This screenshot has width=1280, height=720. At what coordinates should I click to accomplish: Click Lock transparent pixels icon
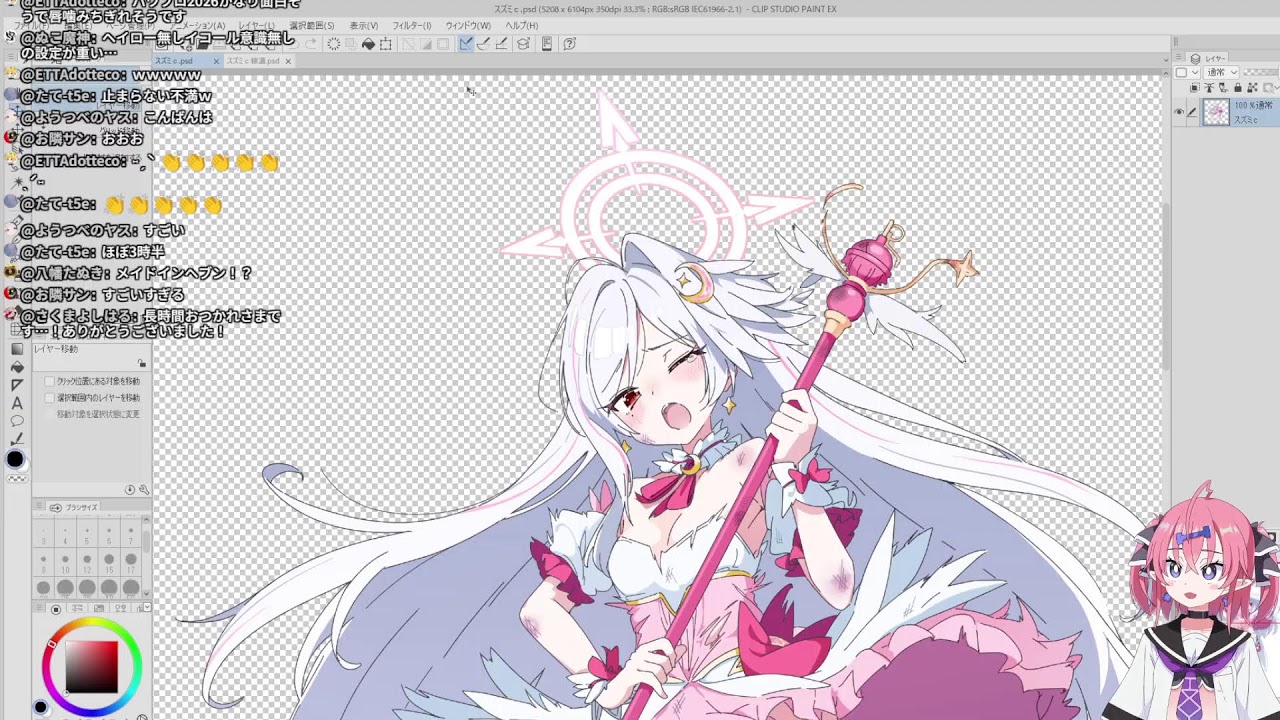[1252, 88]
